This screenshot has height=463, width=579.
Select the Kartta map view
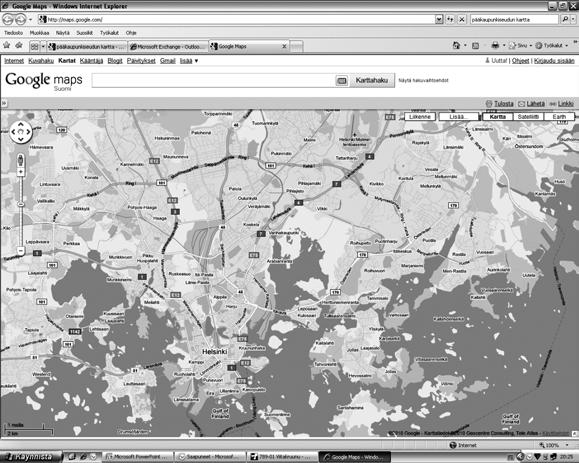pos(497,117)
